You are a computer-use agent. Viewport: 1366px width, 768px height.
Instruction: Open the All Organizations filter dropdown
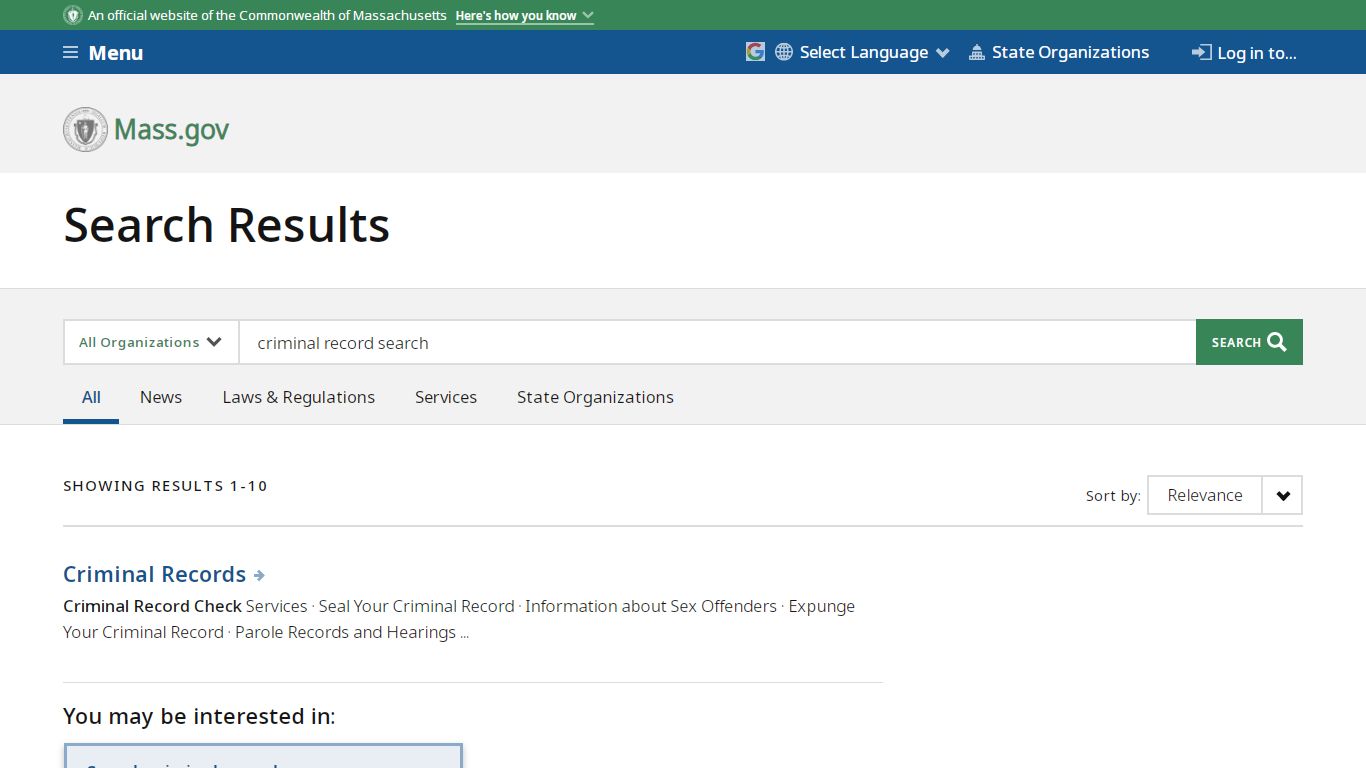tap(151, 342)
